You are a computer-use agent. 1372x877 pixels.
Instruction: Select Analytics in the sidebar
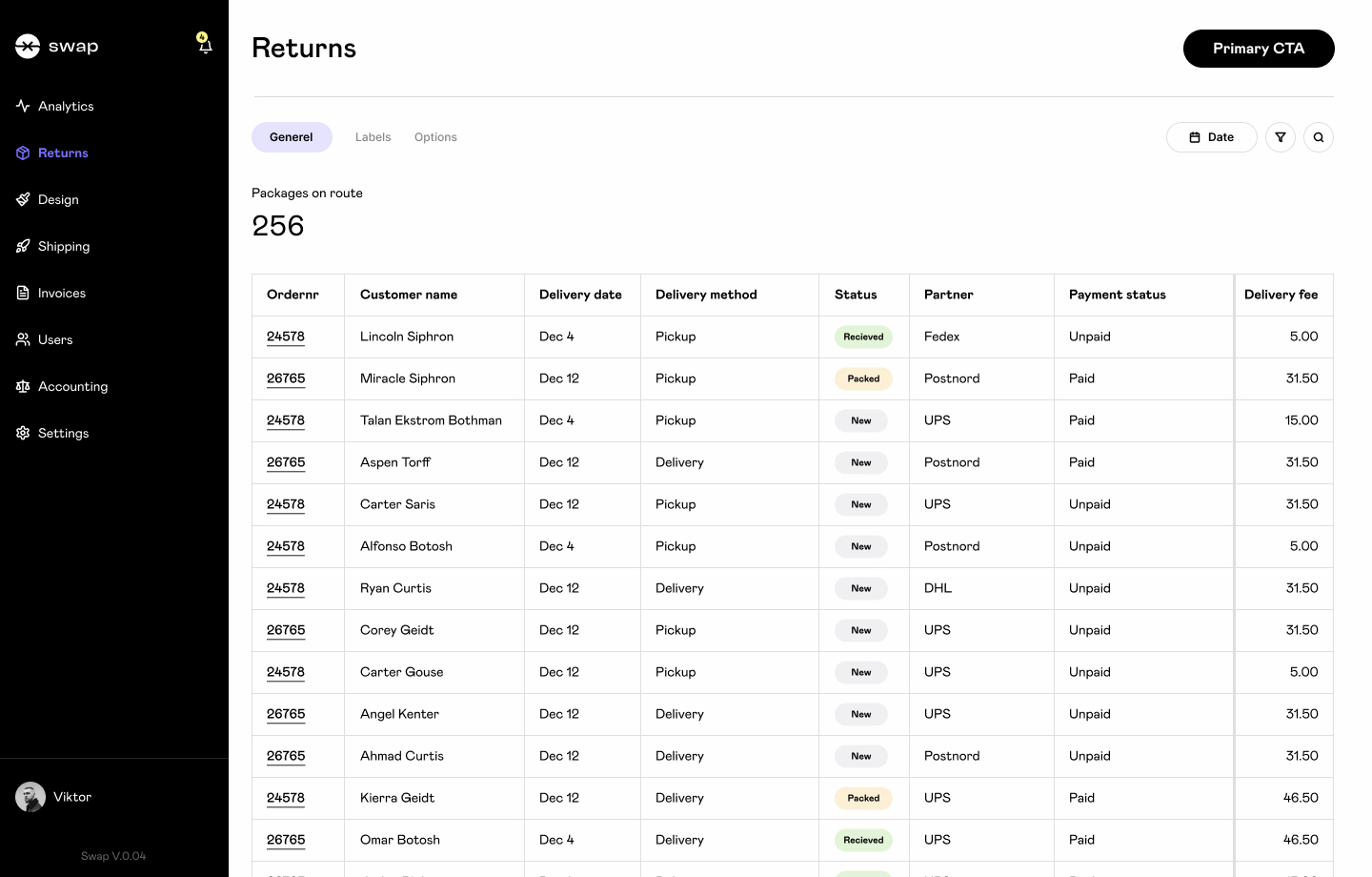(x=65, y=106)
